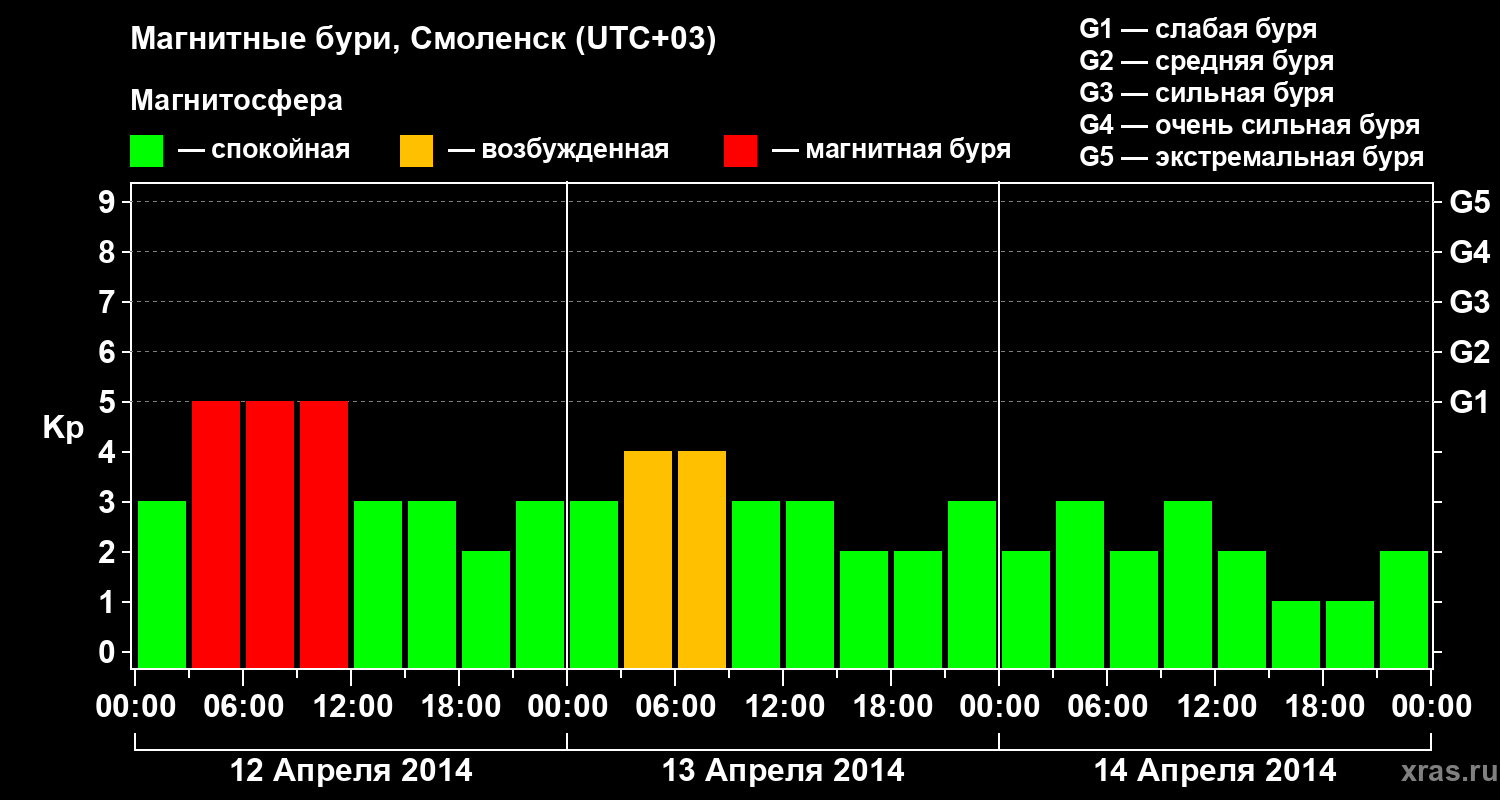Screen dimensions: 1500x800
Task: Click the green 'спокойная' legend swatch
Action: (147, 151)
